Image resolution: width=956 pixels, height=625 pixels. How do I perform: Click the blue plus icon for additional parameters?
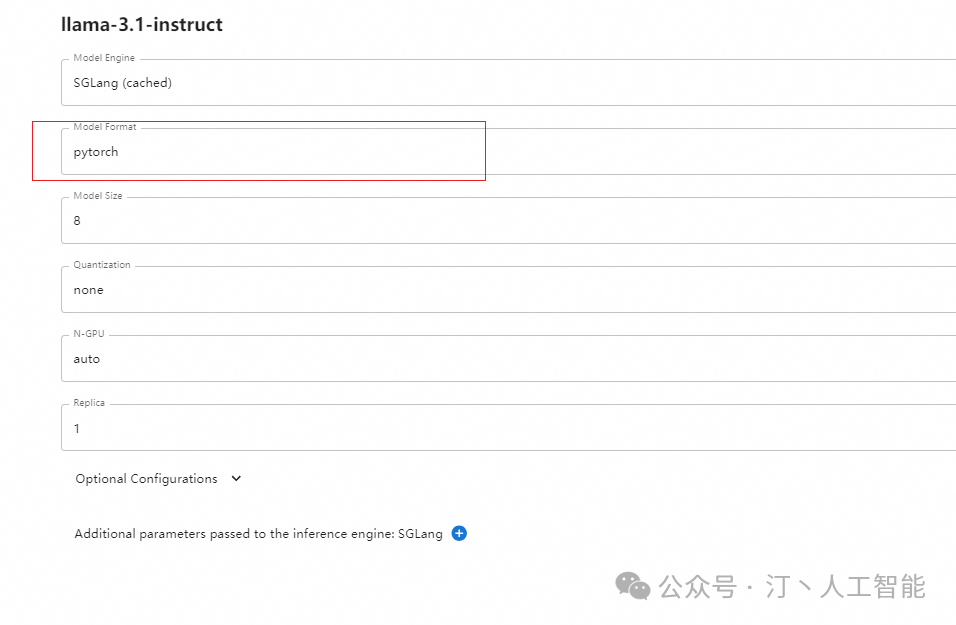click(x=459, y=533)
